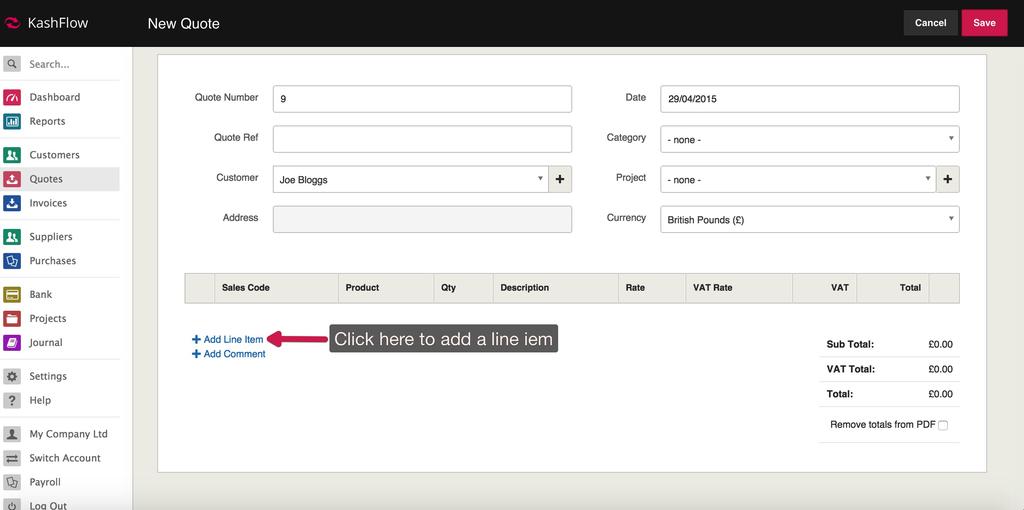
Task: Open Payroll from the sidebar
Action: click(45, 482)
